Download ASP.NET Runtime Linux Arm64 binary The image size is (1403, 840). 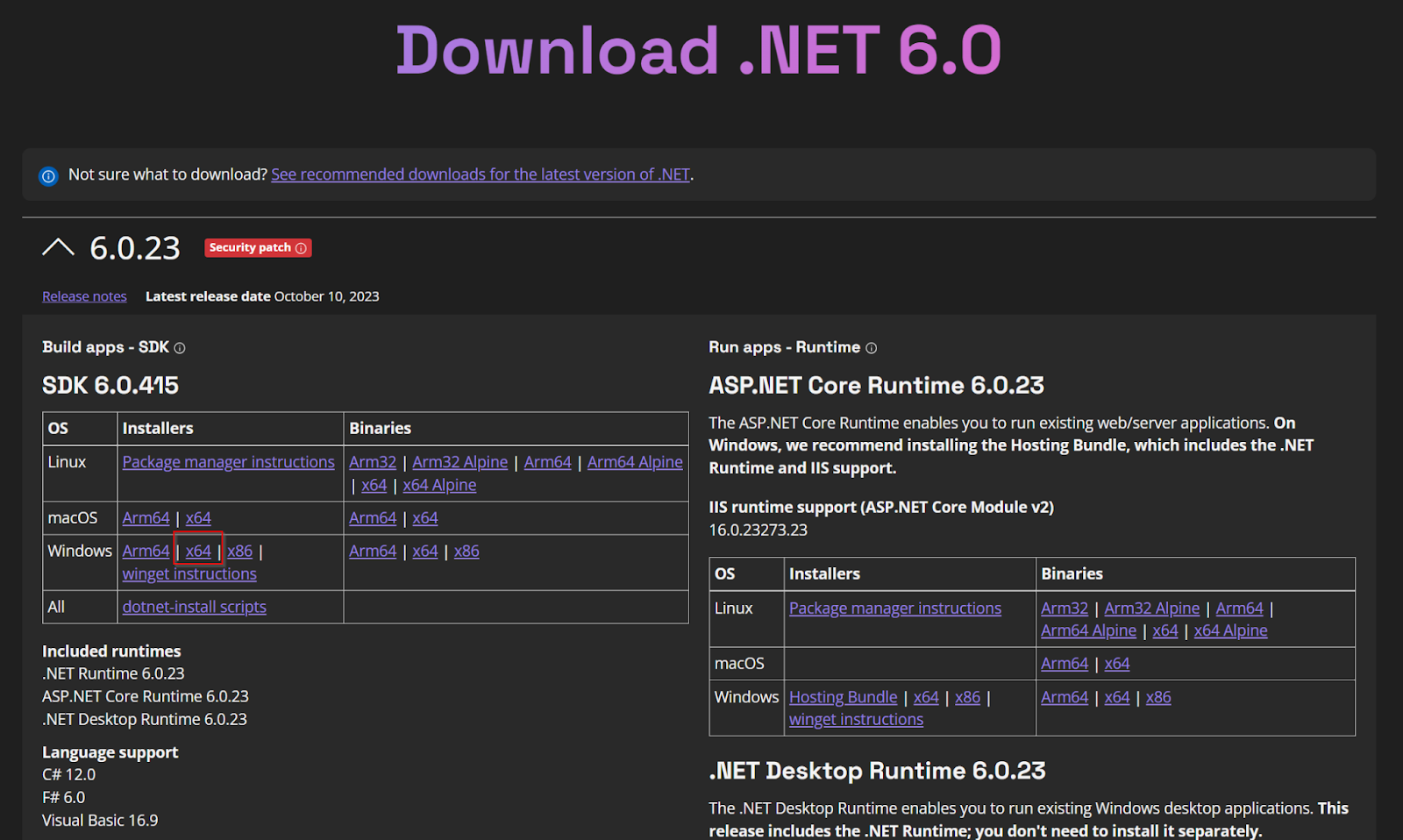1239,609
